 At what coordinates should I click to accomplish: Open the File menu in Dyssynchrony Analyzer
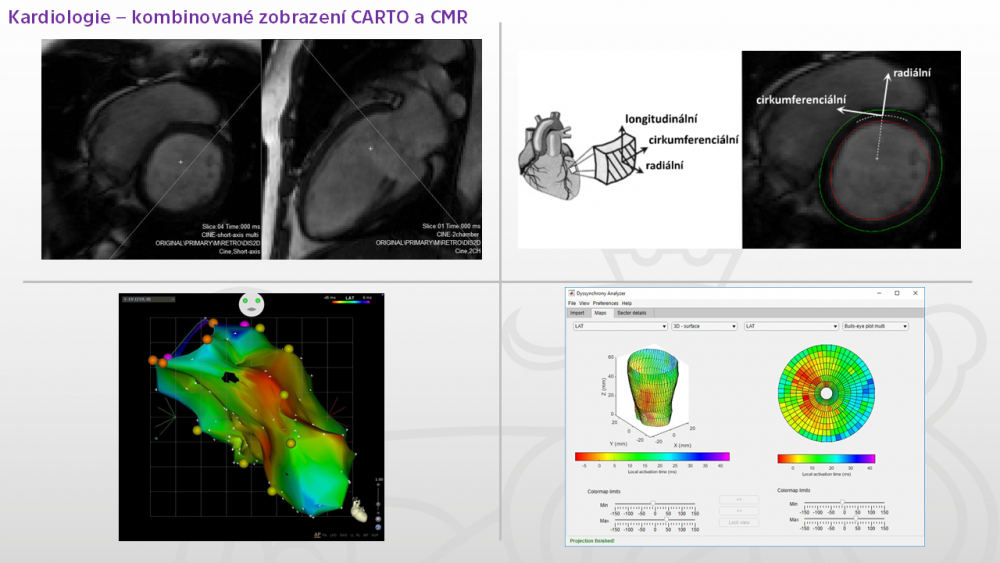click(571, 303)
